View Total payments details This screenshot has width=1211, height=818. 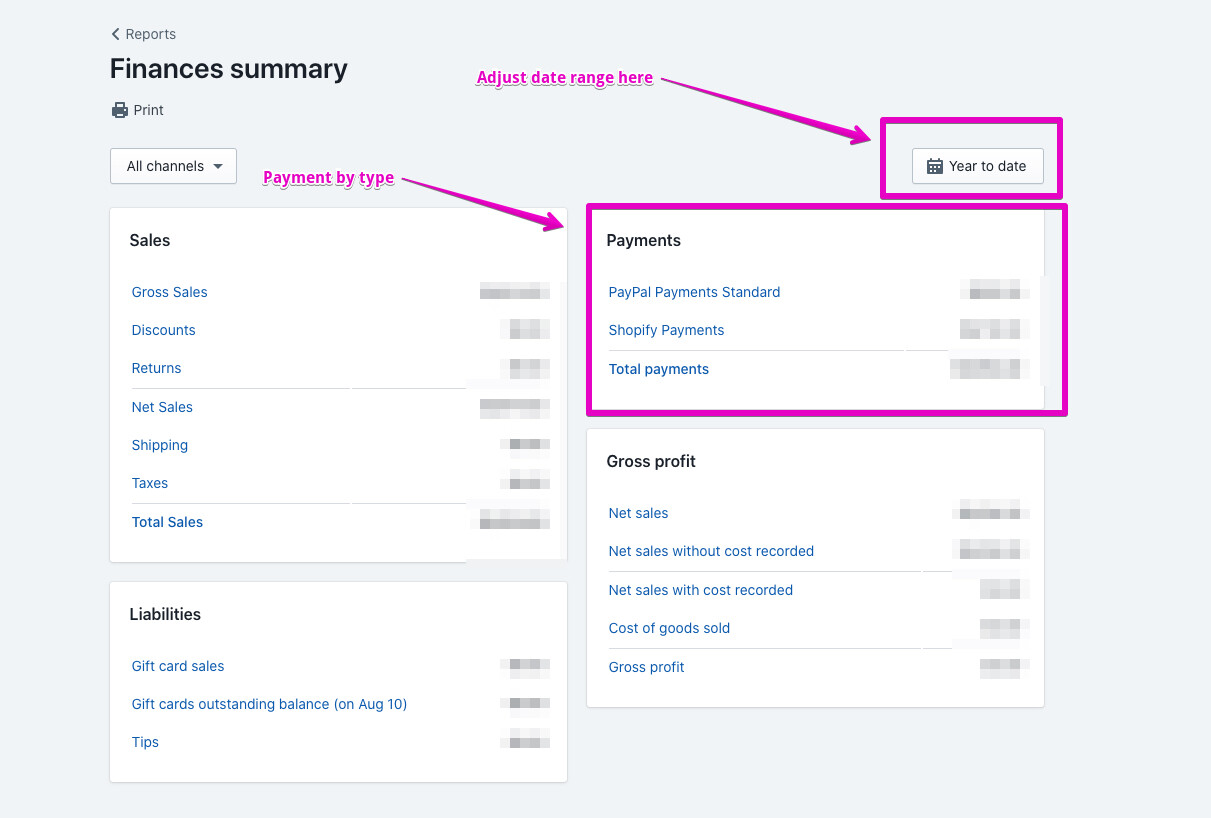click(x=659, y=369)
